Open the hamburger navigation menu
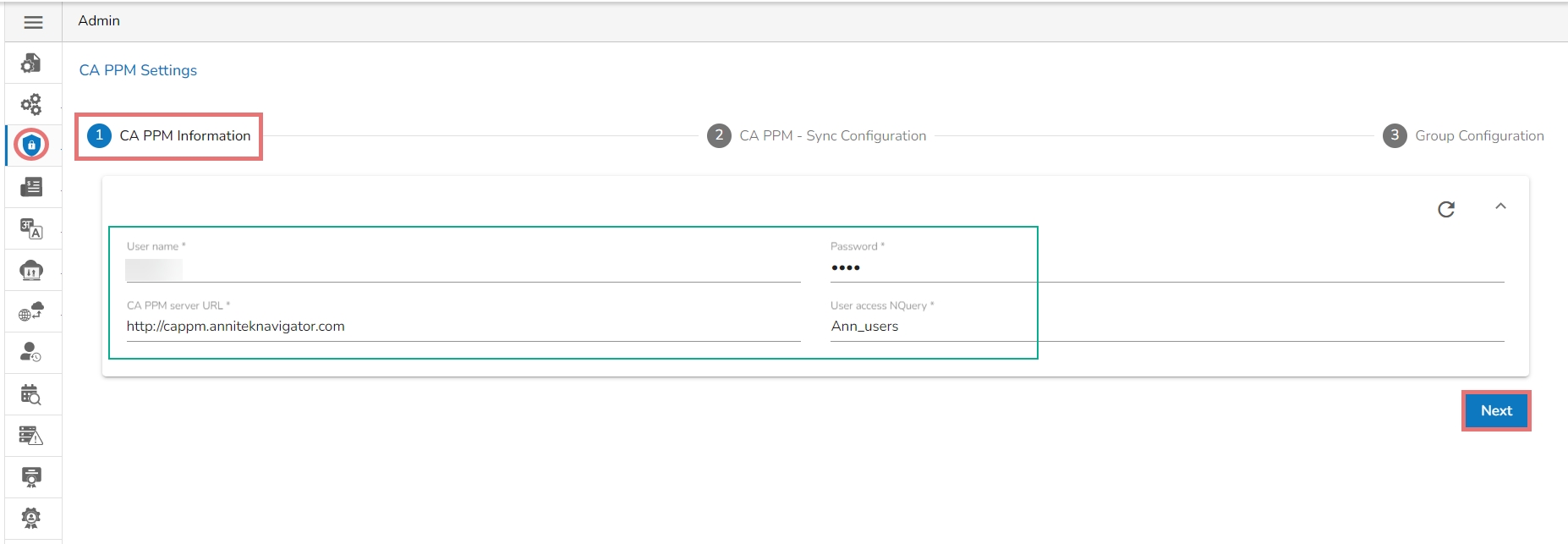 tap(33, 22)
